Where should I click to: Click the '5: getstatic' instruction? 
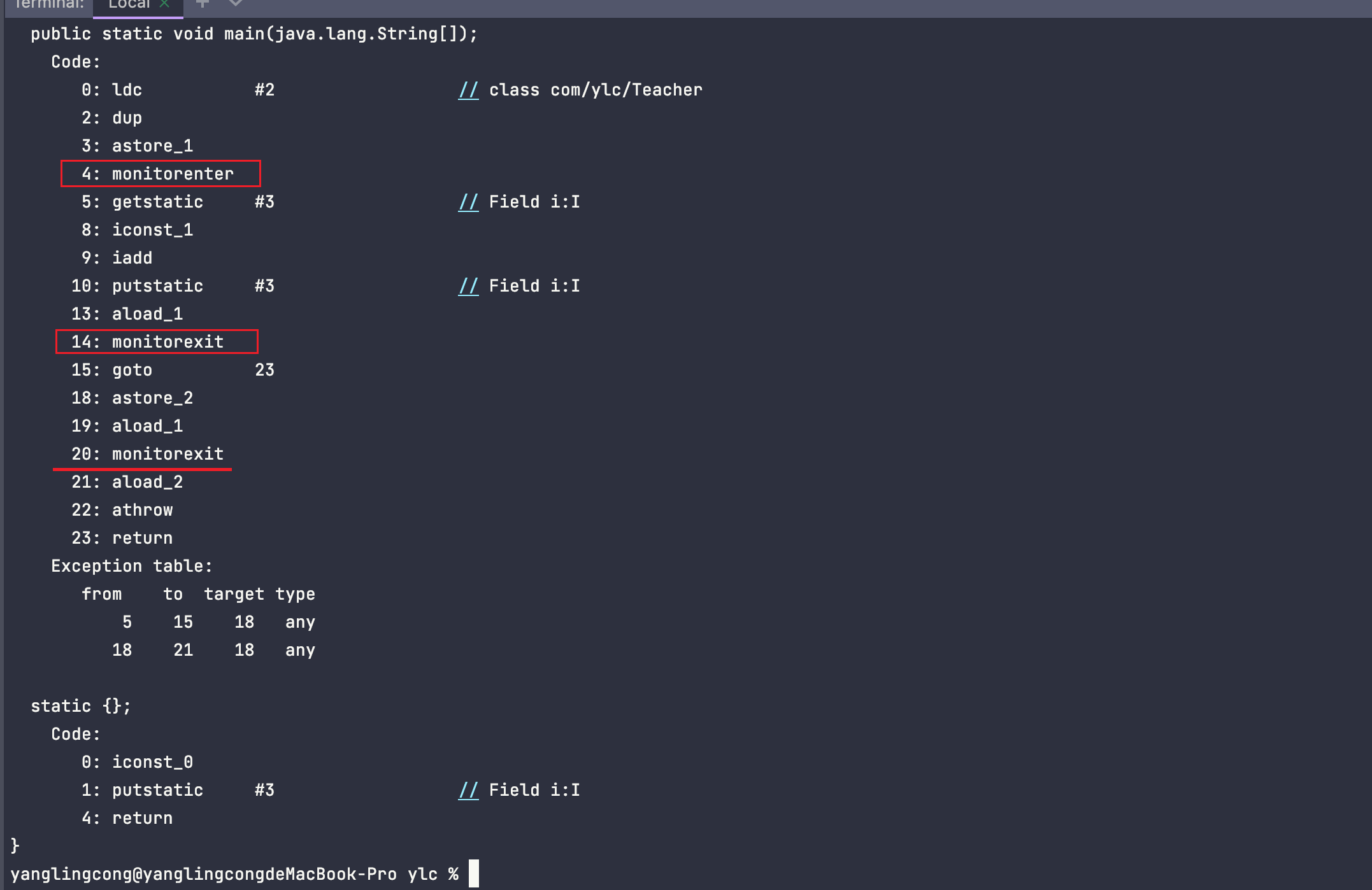pos(142,202)
